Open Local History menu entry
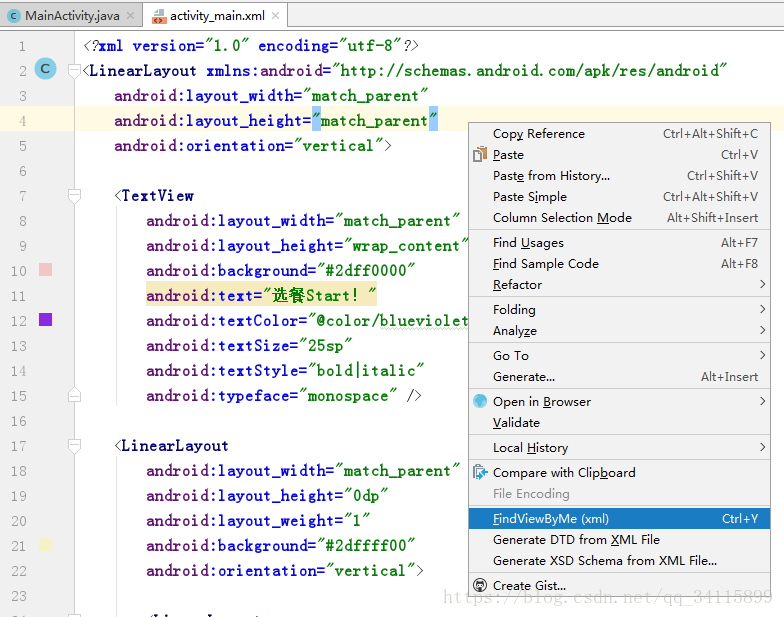784x617 pixels. pos(620,448)
